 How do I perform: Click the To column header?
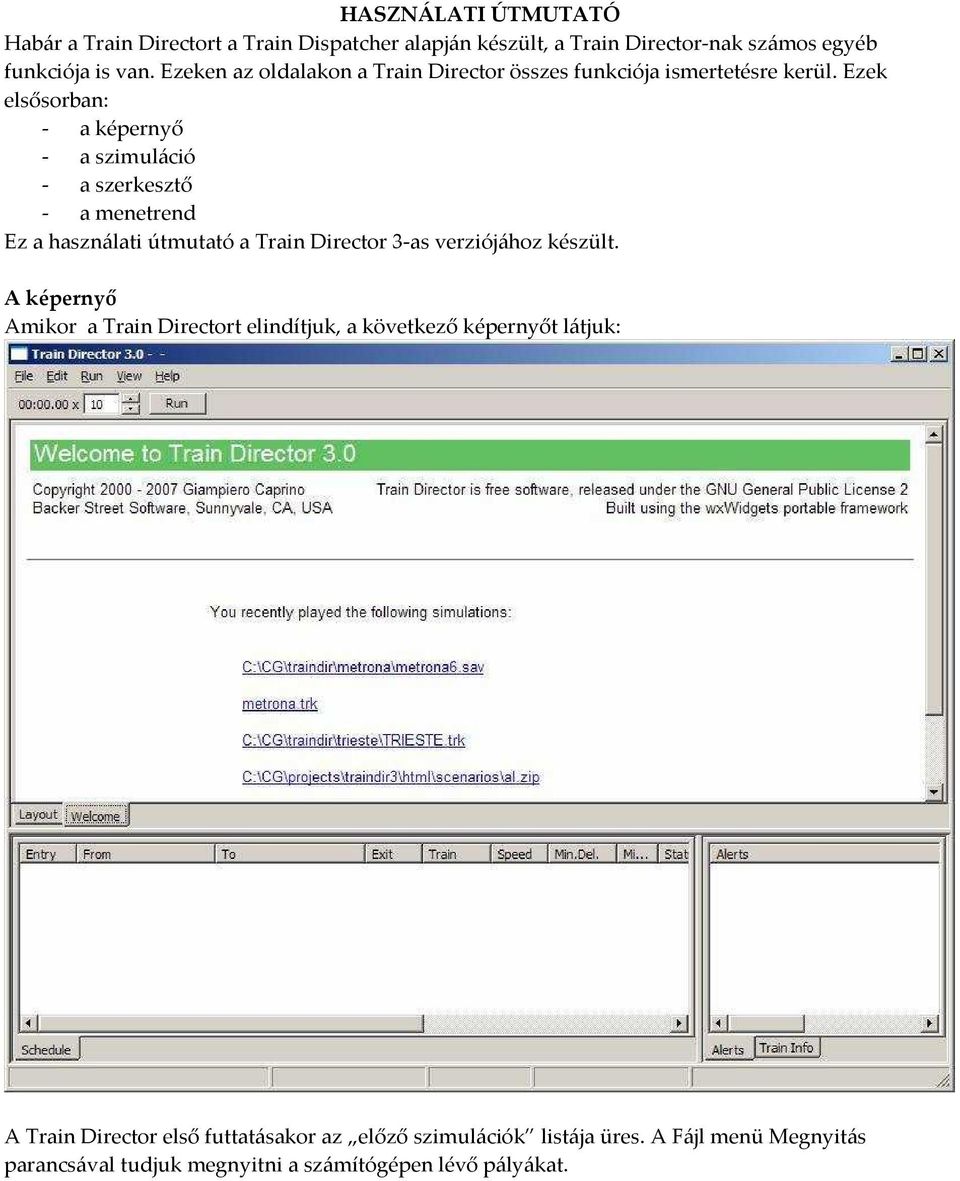290,854
